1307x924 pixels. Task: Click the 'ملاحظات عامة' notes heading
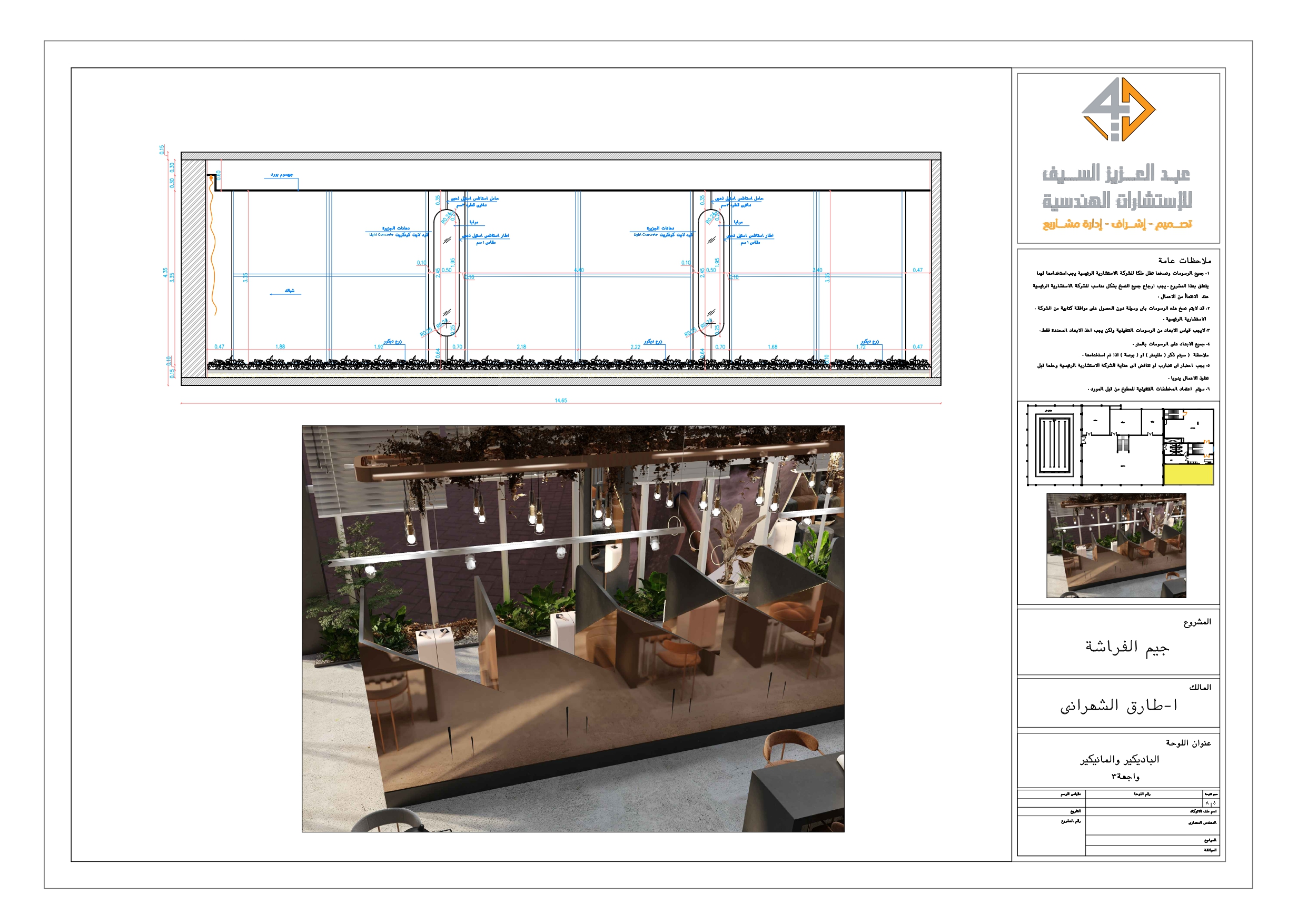click(1185, 260)
